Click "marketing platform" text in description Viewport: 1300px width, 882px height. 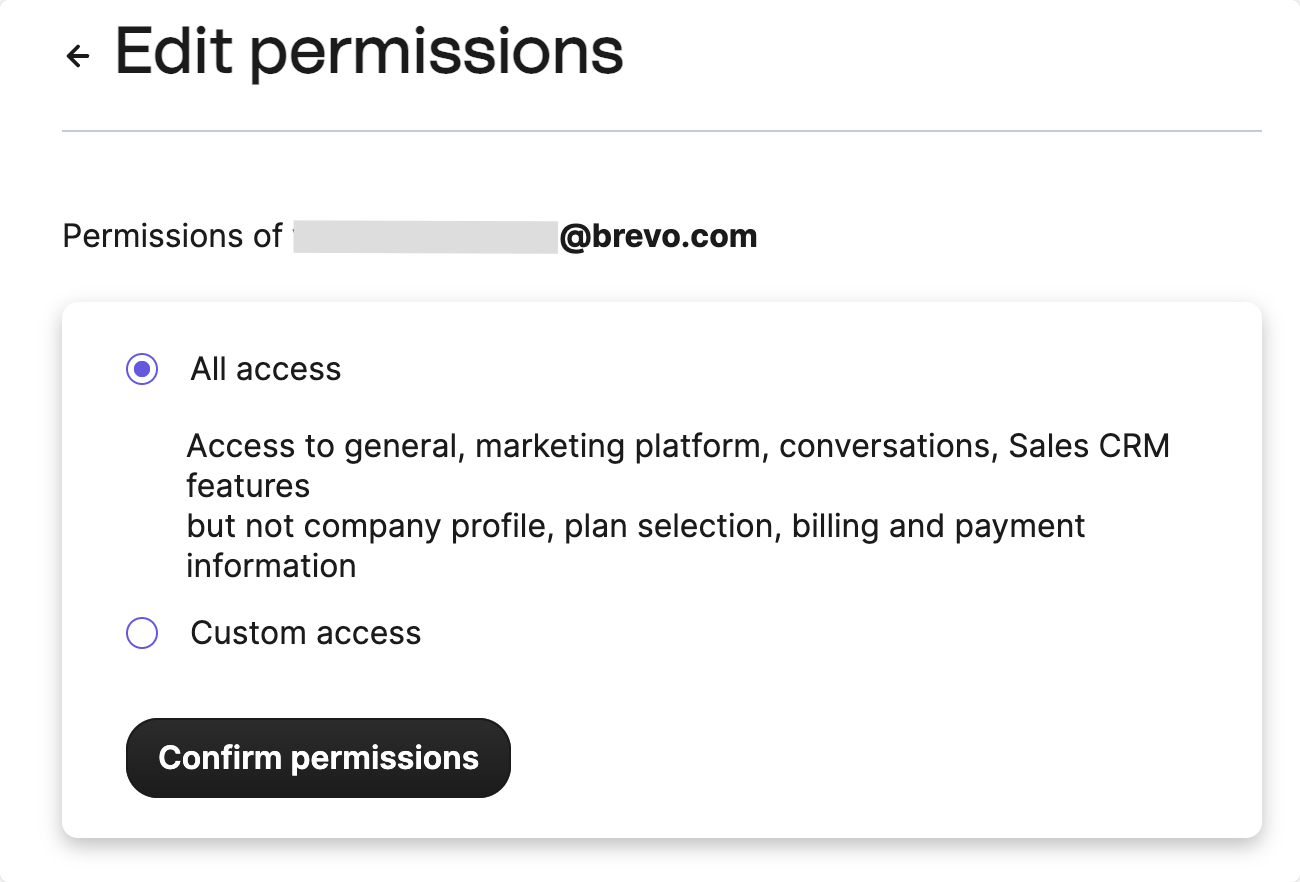tap(619, 446)
